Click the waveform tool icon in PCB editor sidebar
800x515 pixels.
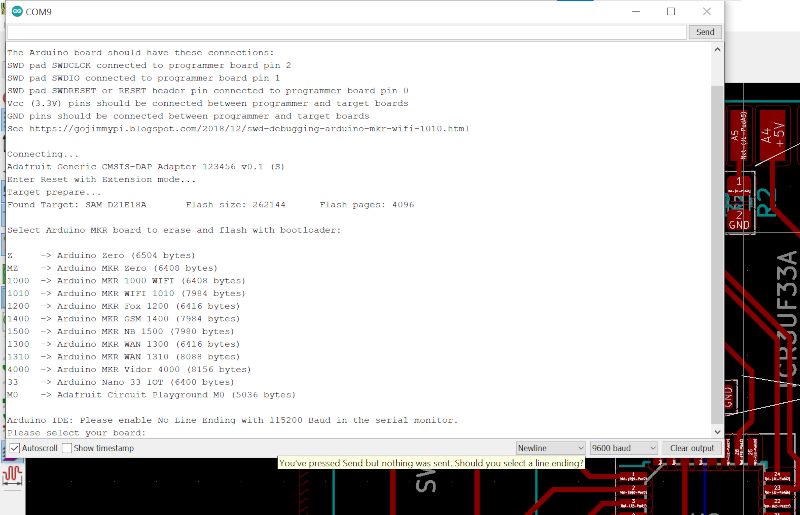(x=12, y=475)
